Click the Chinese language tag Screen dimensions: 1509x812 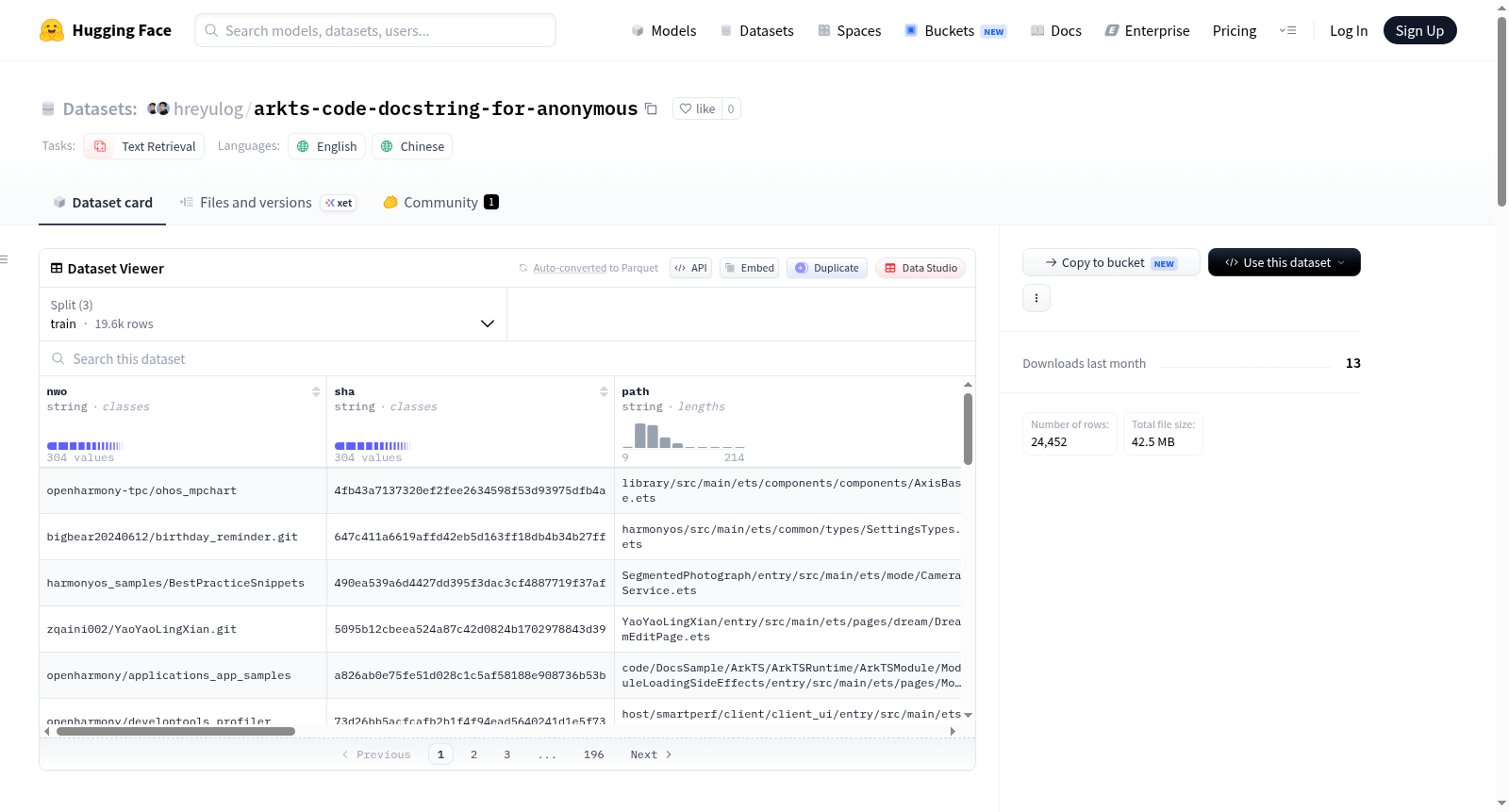(x=412, y=146)
